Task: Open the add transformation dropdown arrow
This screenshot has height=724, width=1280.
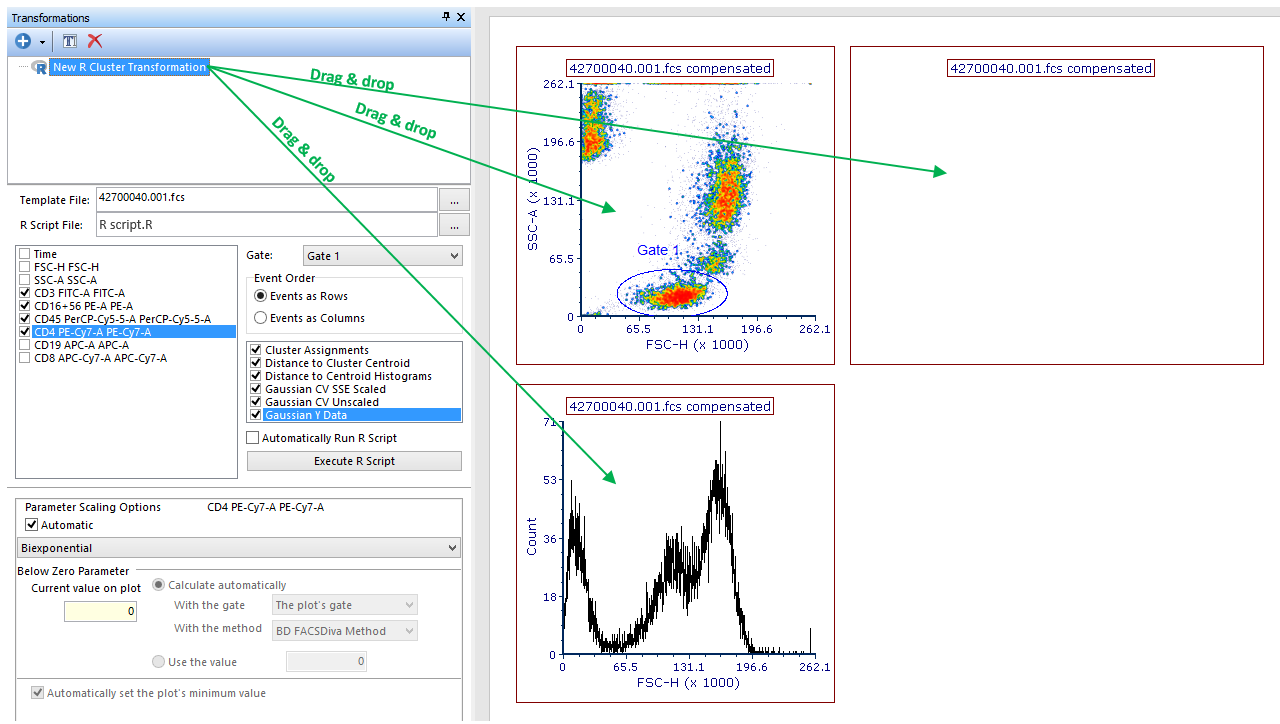Action: pyautogui.click(x=42, y=42)
